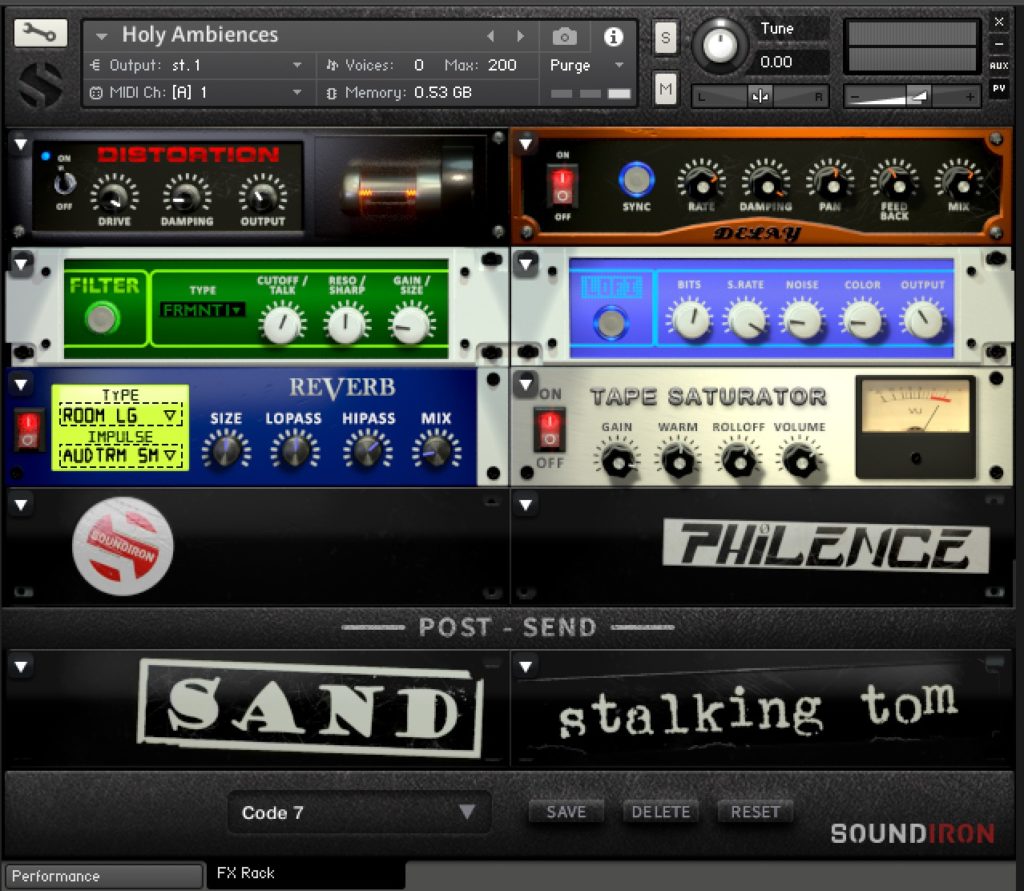Click the LoFi OUTPUT knob
The image size is (1024, 891).
pyautogui.click(x=923, y=319)
